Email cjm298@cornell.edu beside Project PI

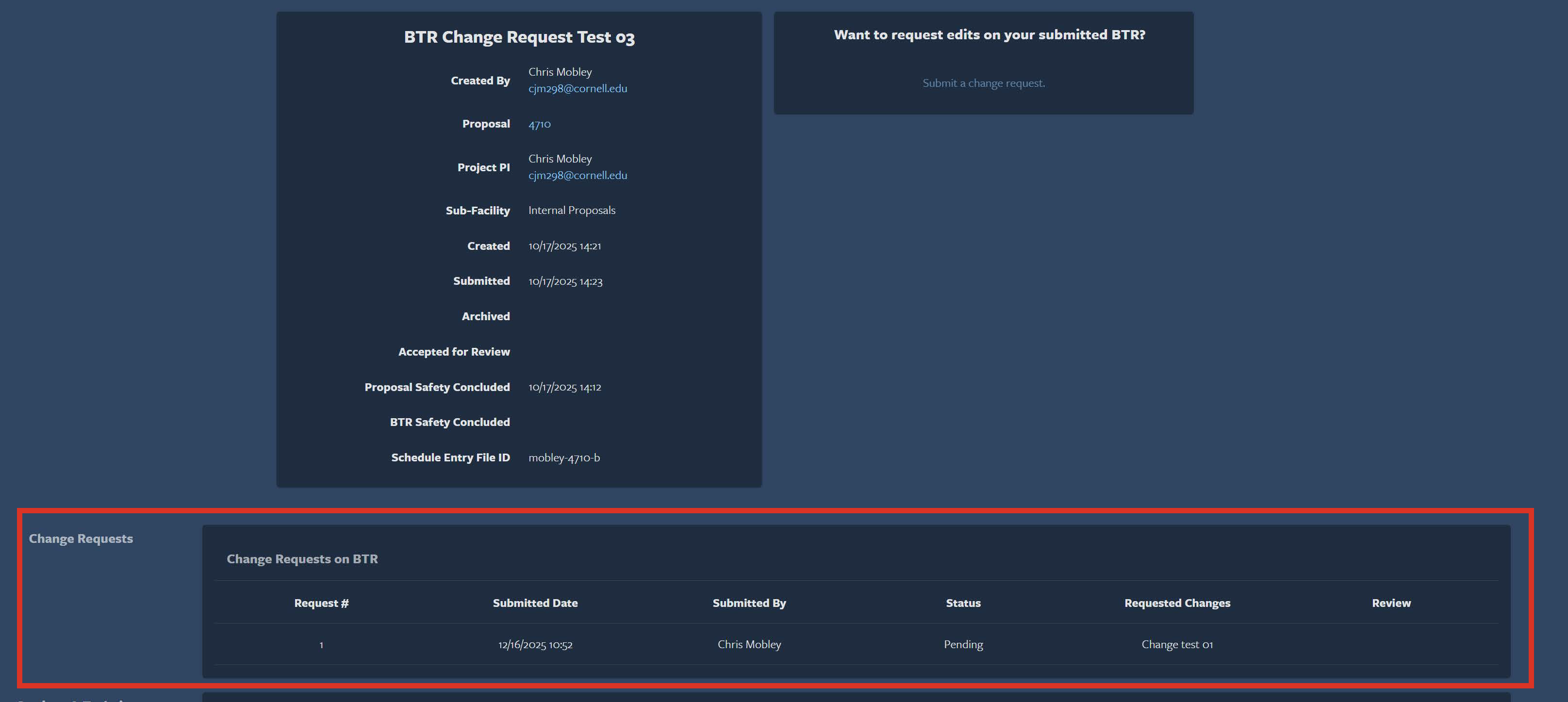pyautogui.click(x=578, y=175)
